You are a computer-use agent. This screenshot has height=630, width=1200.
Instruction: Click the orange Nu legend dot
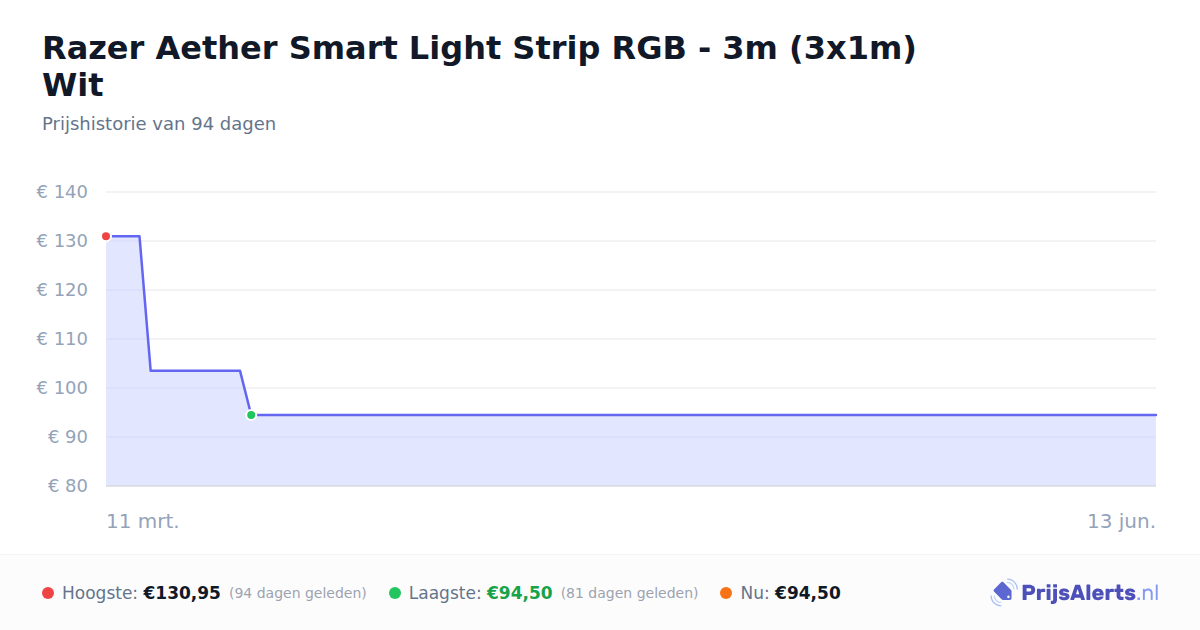726,593
